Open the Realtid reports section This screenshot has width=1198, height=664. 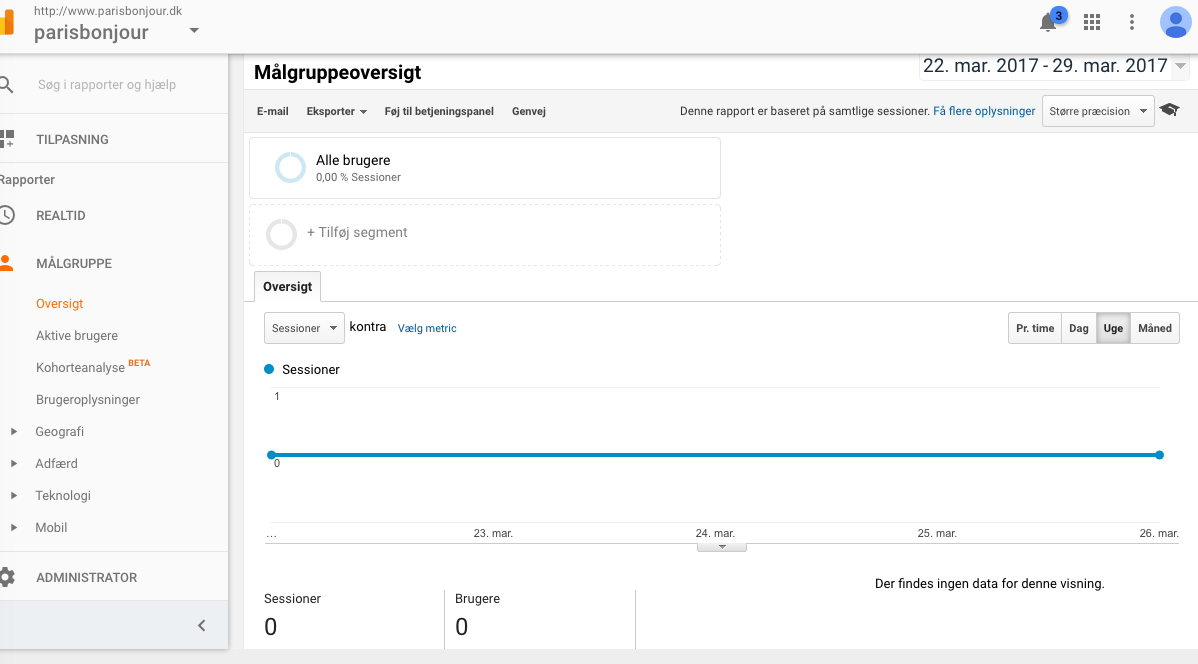[x=61, y=215]
